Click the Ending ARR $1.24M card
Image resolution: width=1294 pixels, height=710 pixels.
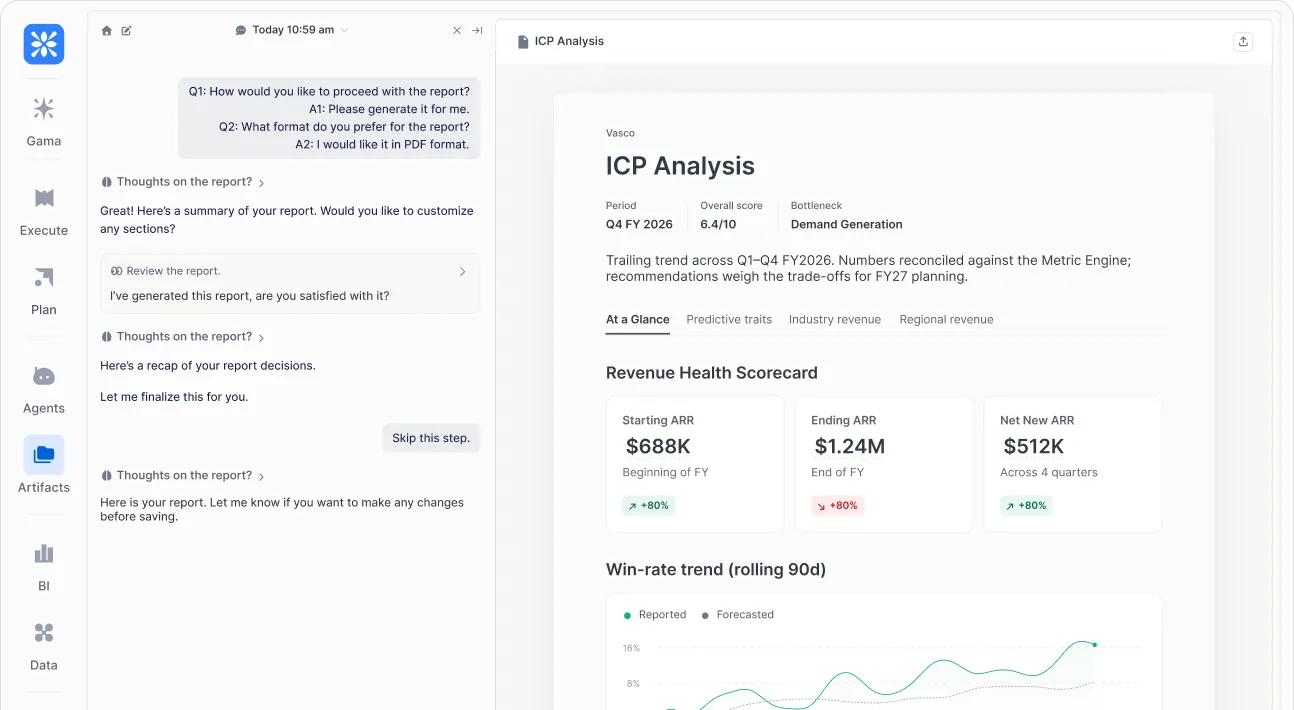pyautogui.click(x=884, y=464)
